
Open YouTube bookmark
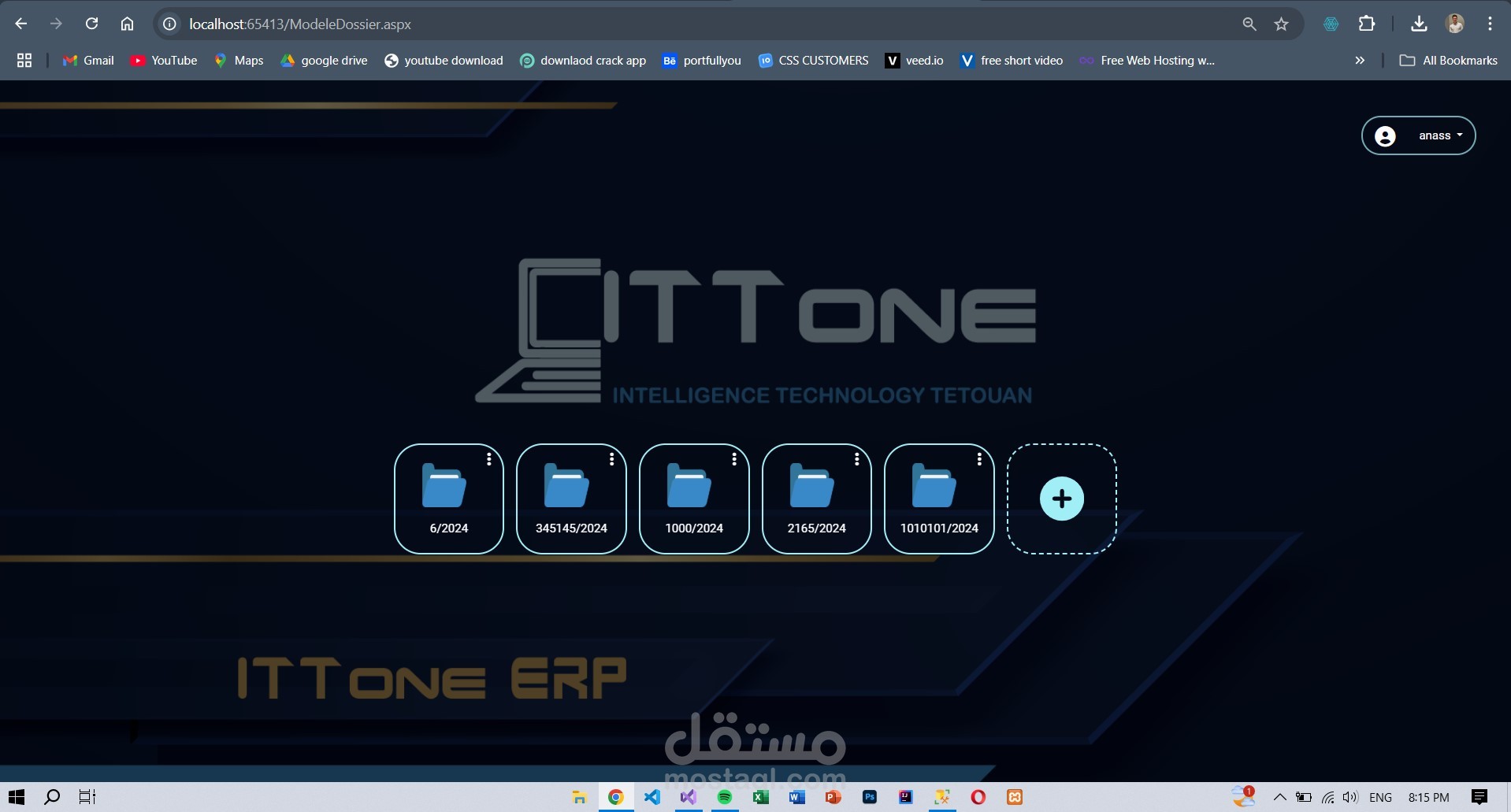pyautogui.click(x=164, y=60)
